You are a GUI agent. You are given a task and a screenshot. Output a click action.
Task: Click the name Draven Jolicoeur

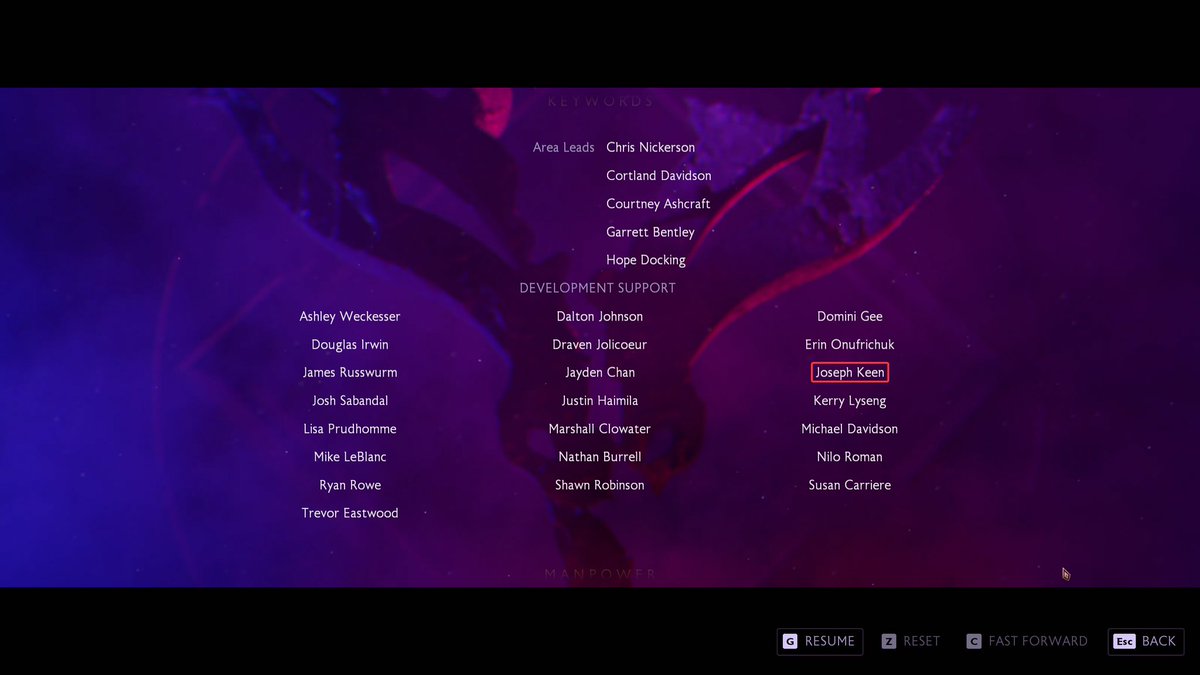click(600, 344)
